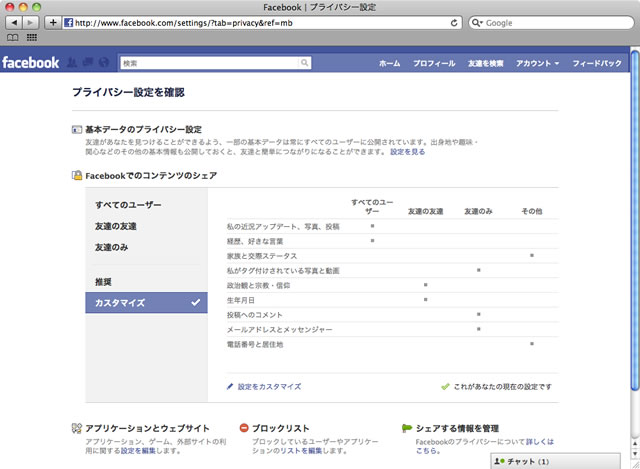Click the 政治観と宗教・信仰 row label
Viewport: 640px width, 469px height.
click(258, 285)
